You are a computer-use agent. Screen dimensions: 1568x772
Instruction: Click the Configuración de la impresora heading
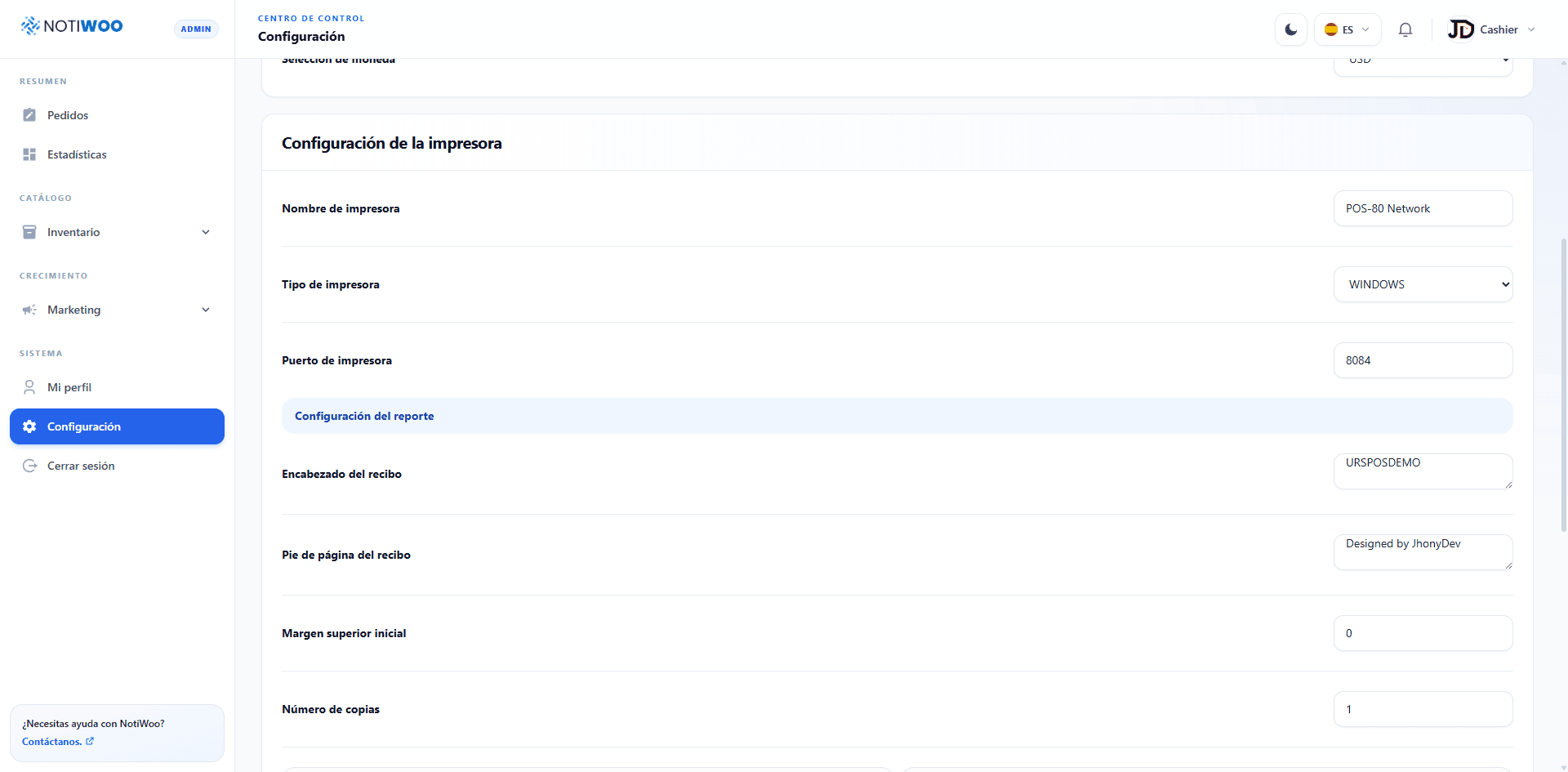[x=392, y=143]
